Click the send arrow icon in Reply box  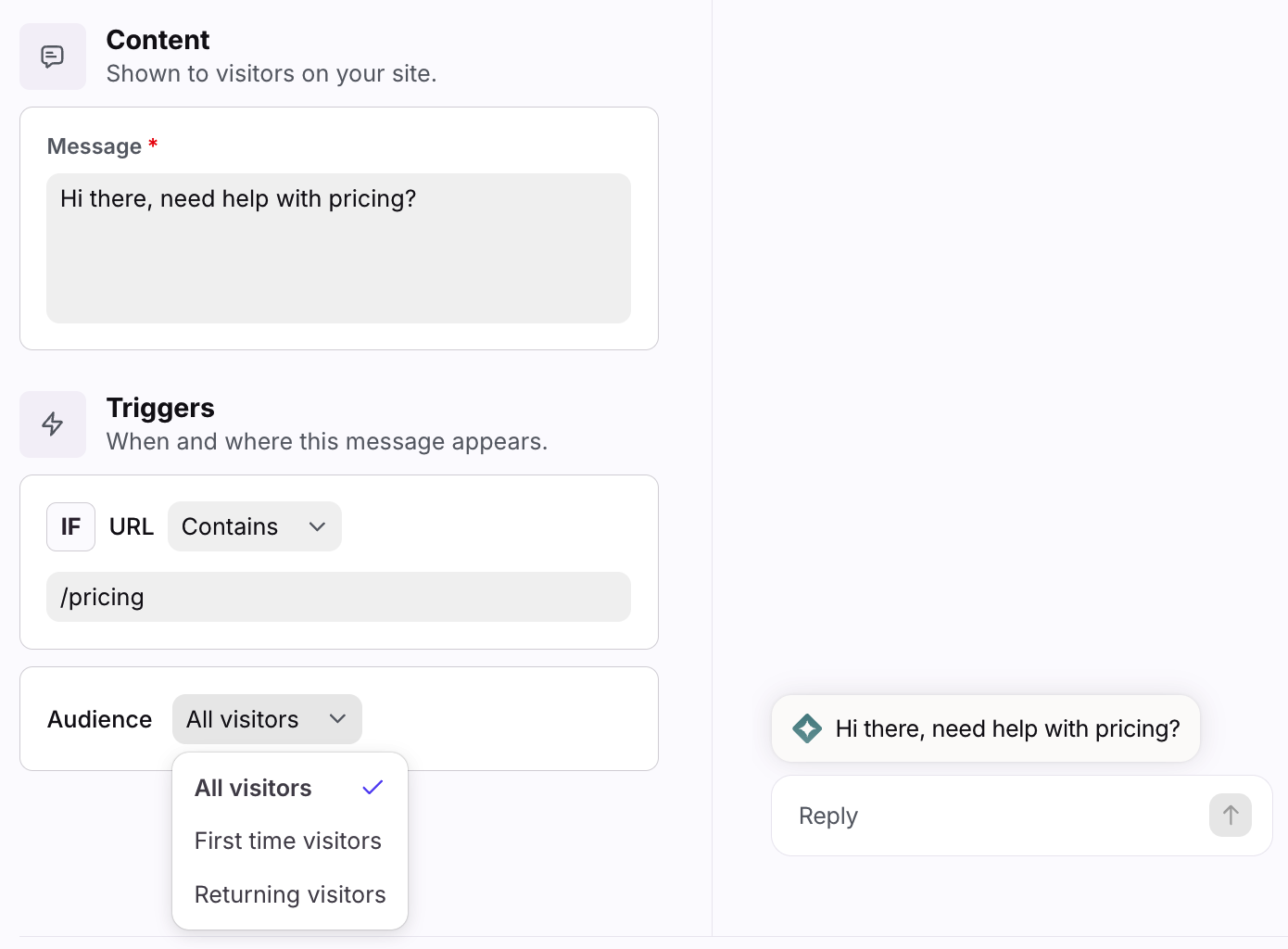[x=1231, y=816]
